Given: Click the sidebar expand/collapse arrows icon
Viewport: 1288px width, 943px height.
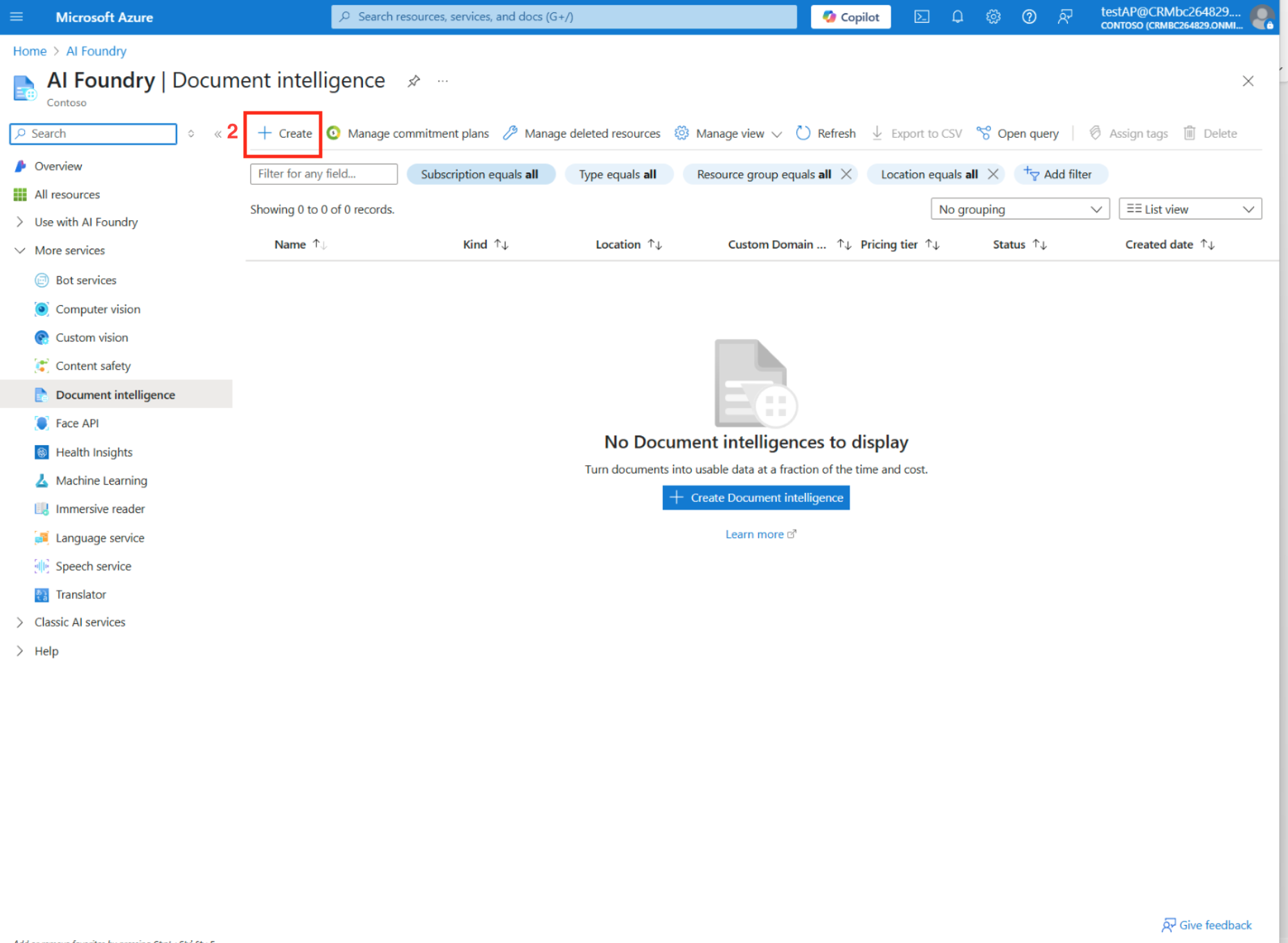Looking at the screenshot, I should 191,134.
